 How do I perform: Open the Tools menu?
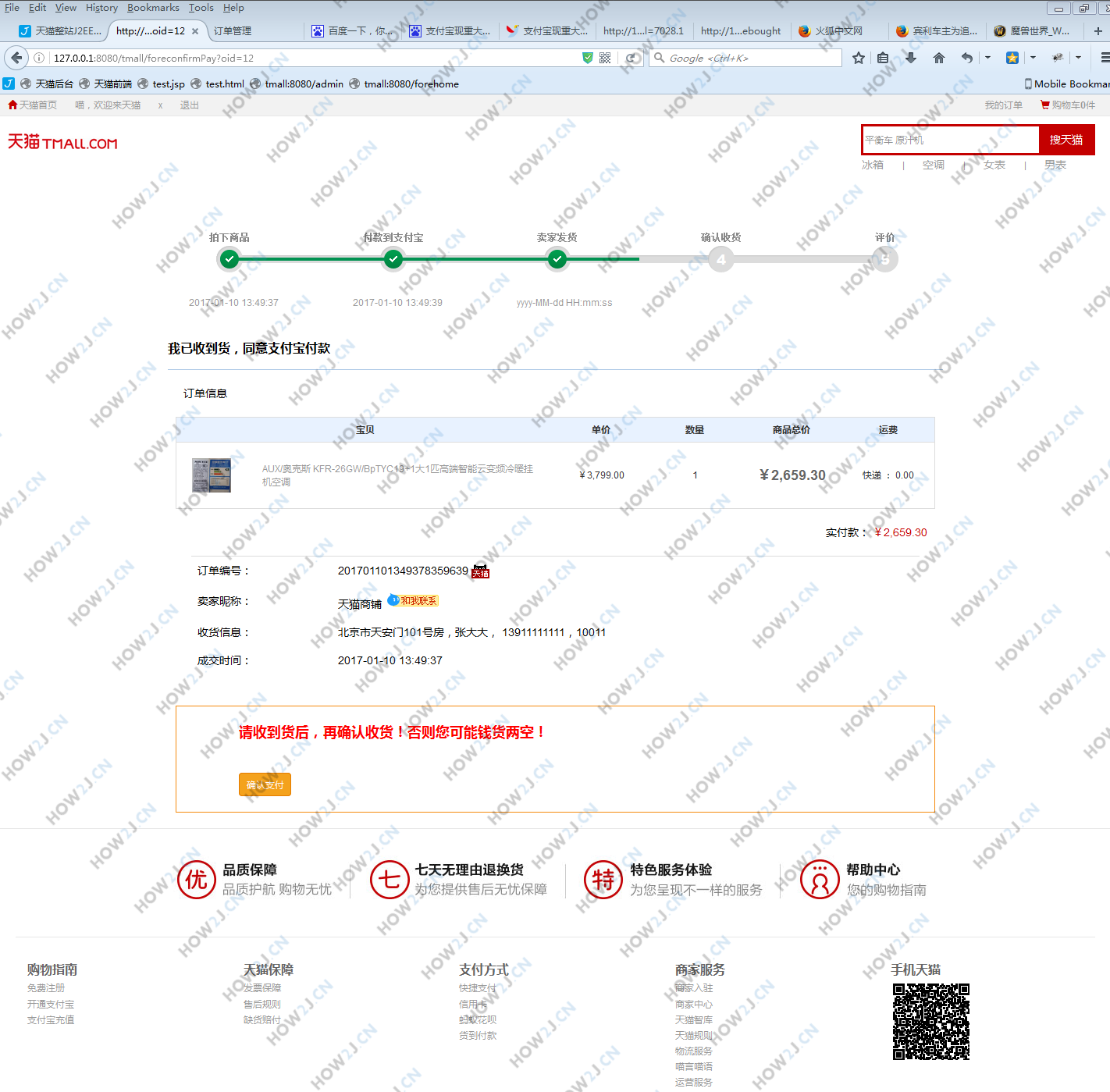coord(201,8)
